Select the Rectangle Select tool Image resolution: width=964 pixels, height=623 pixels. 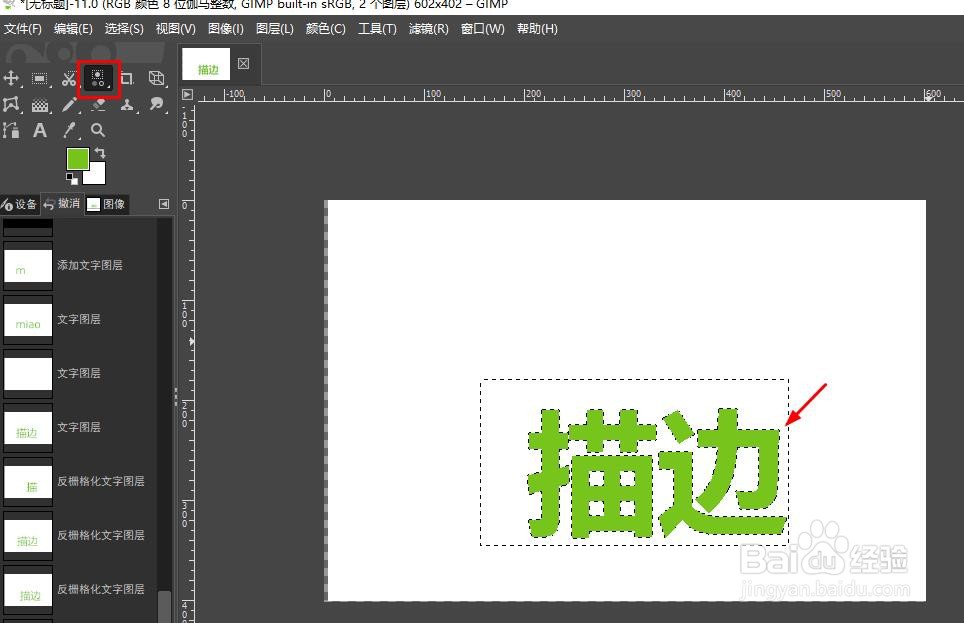(40, 78)
